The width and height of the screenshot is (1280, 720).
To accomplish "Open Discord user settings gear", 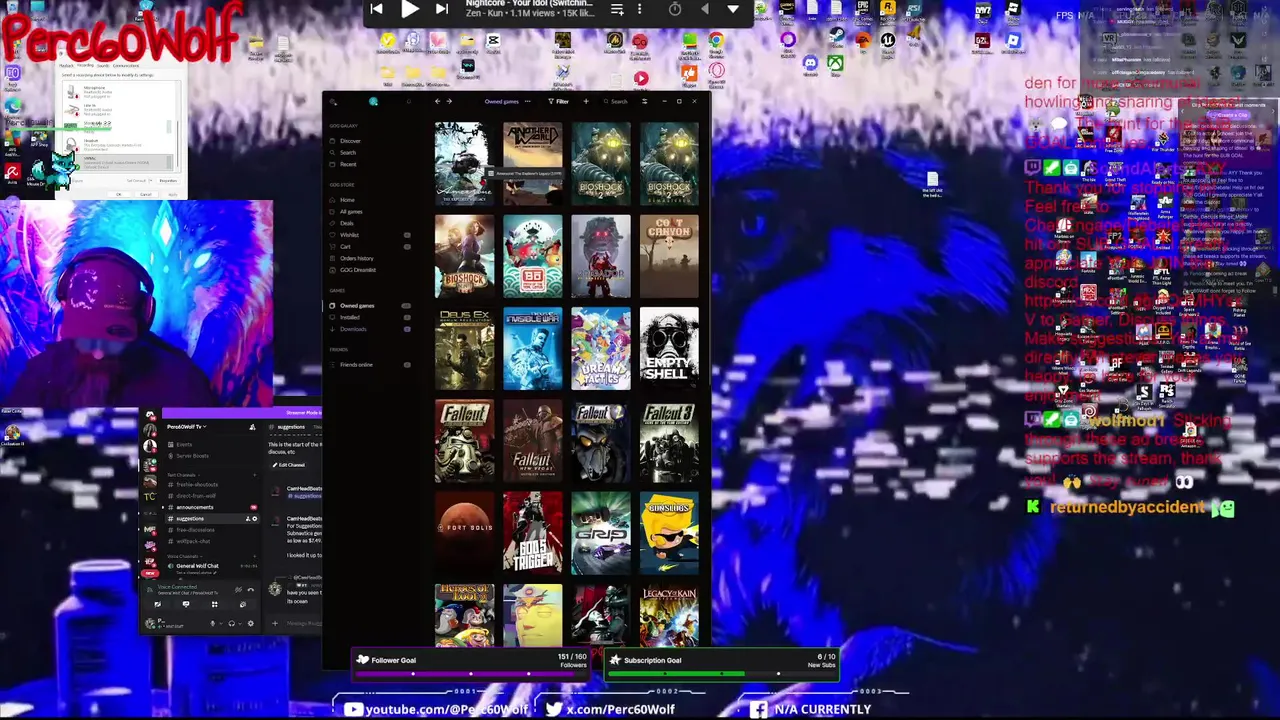I will 251,623.
